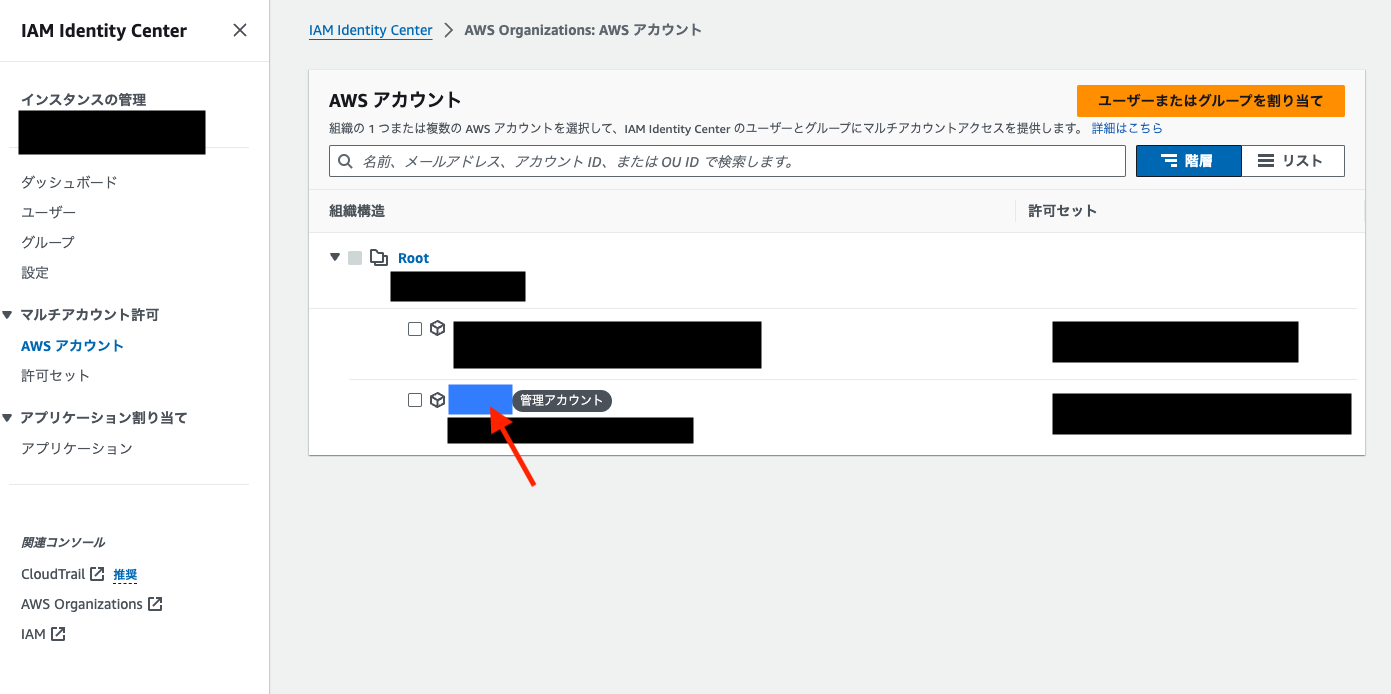Switch to the リスト (list) view
Image resolution: width=1391 pixels, height=694 pixels.
1293,160
